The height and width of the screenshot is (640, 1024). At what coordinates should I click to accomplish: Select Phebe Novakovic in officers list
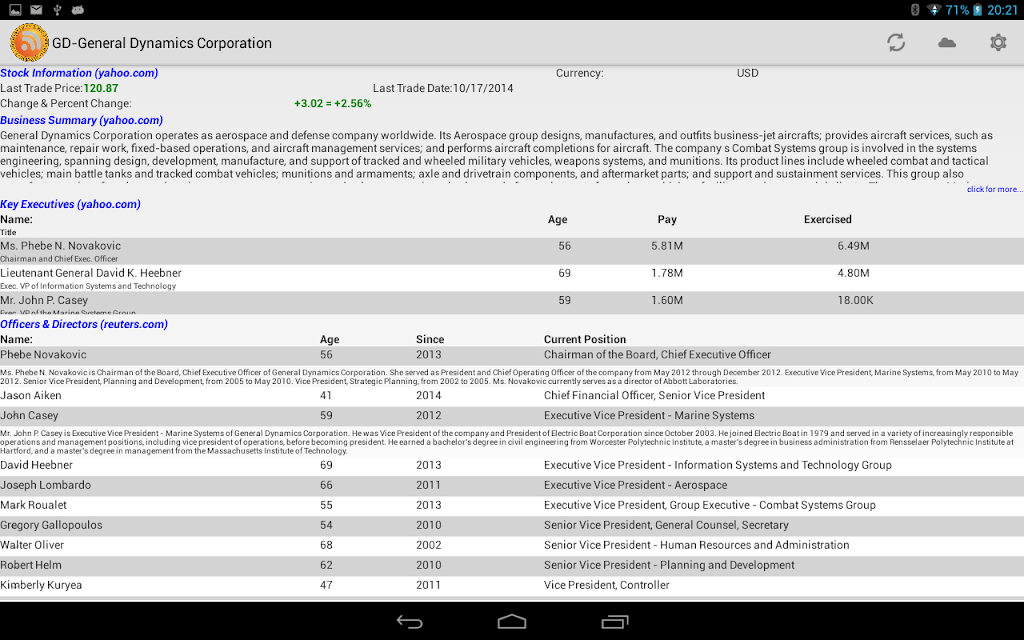512,355
